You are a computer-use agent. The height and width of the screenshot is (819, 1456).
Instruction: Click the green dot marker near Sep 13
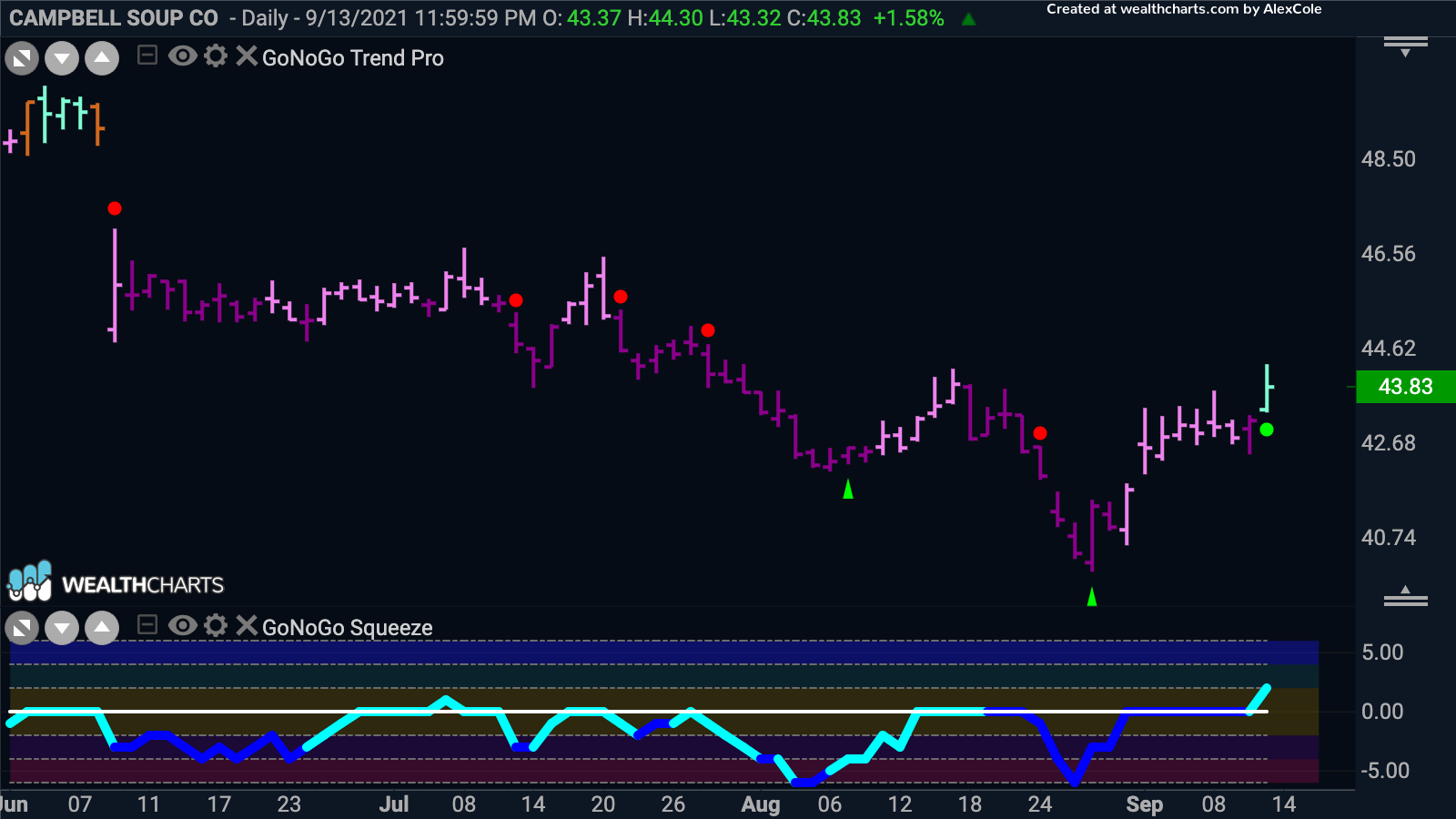point(1267,430)
